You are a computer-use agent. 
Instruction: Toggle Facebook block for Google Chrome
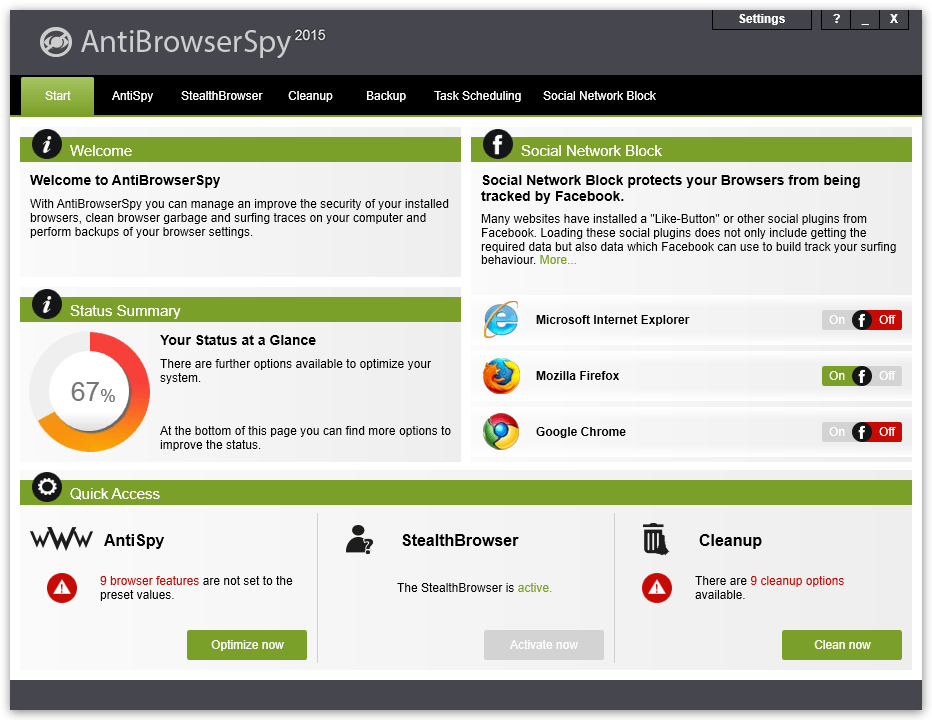point(862,432)
